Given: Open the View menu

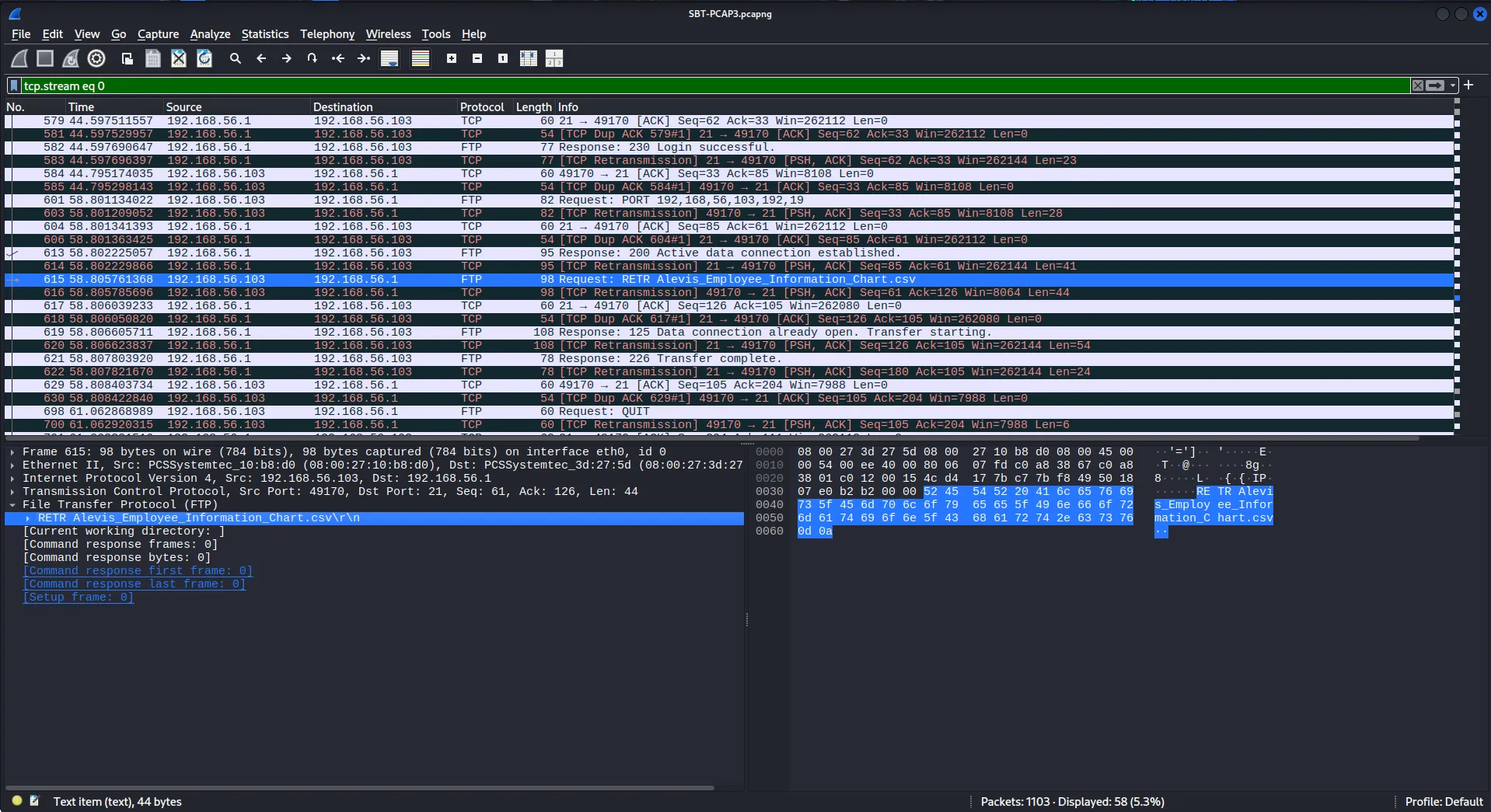Looking at the screenshot, I should click(x=87, y=34).
